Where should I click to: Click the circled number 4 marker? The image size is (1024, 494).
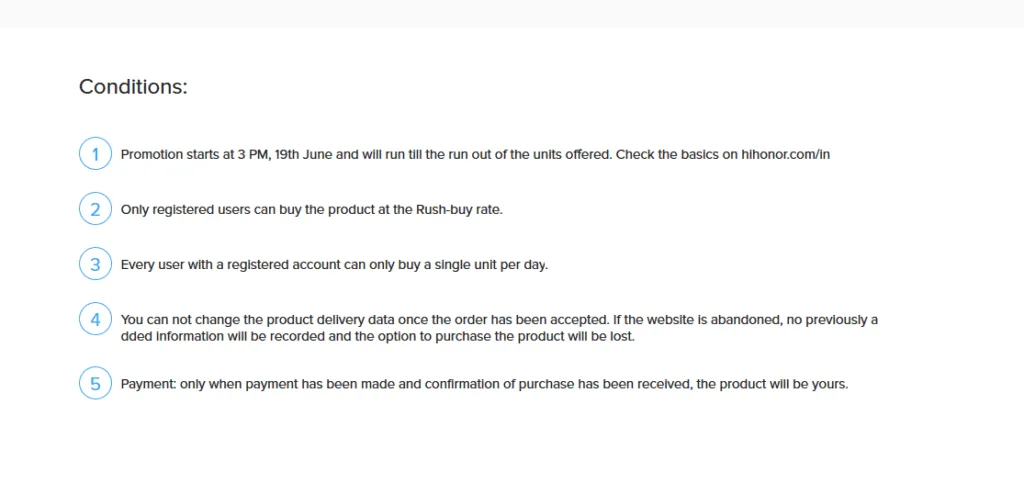[95, 320]
